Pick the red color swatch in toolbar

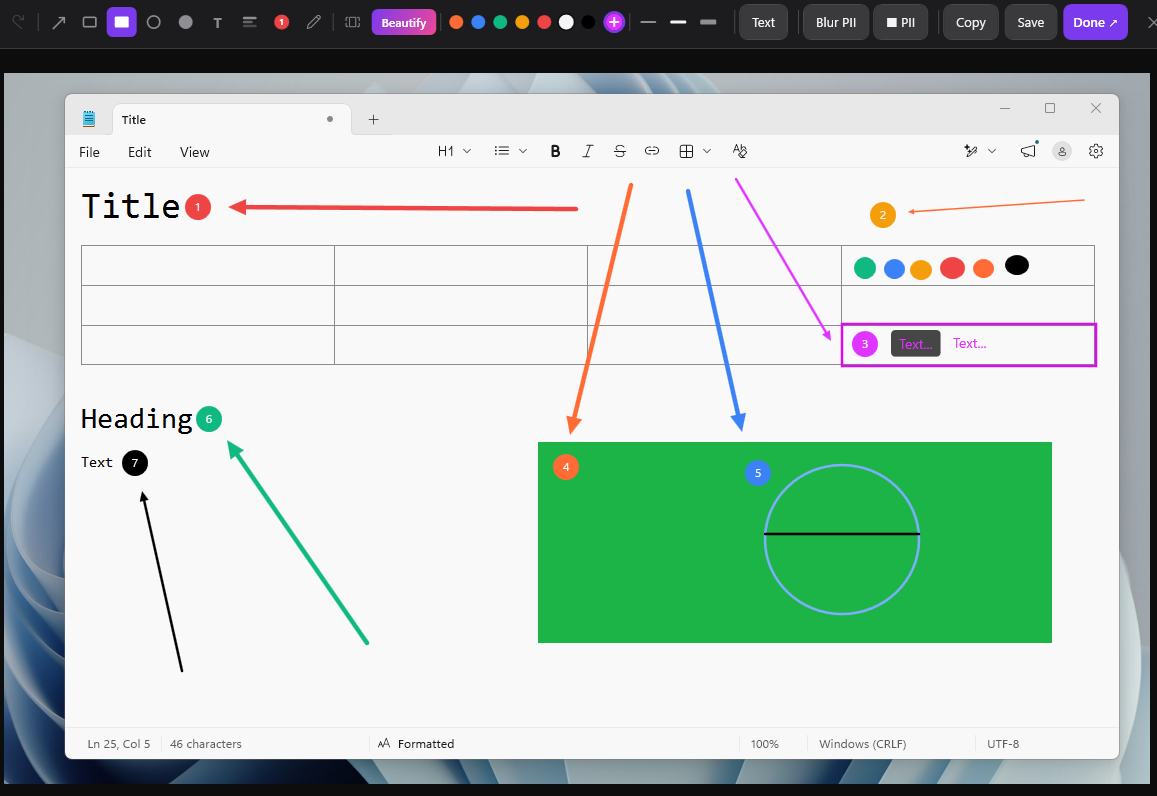point(545,22)
